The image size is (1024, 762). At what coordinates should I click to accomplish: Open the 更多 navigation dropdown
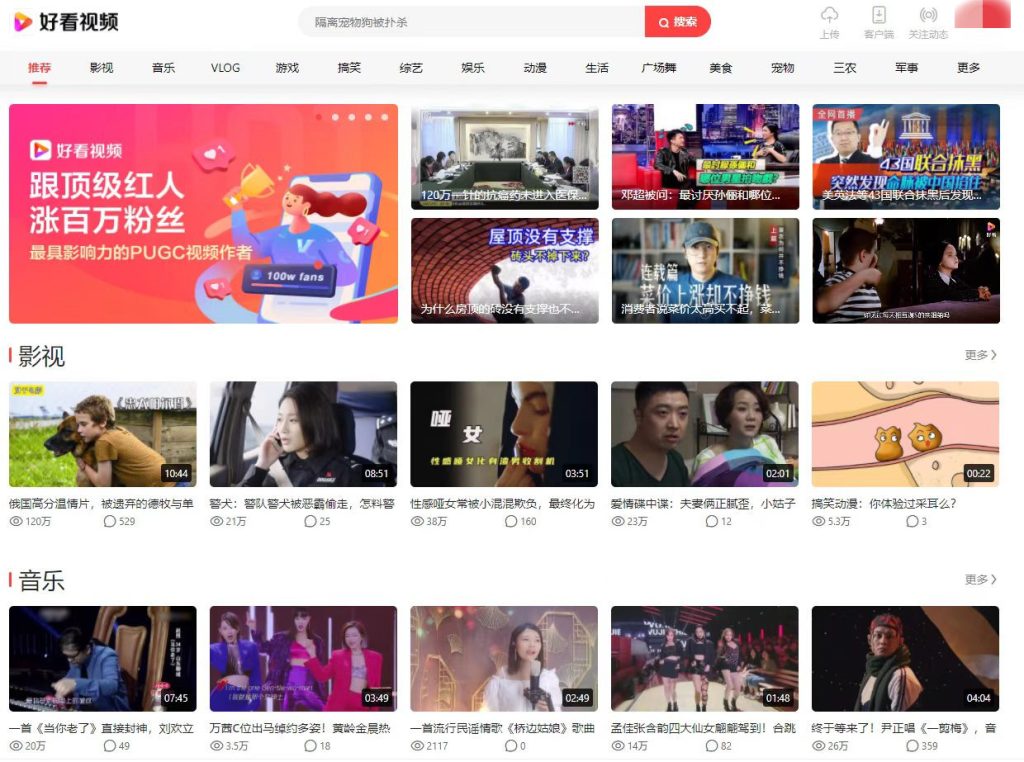[x=967, y=67]
